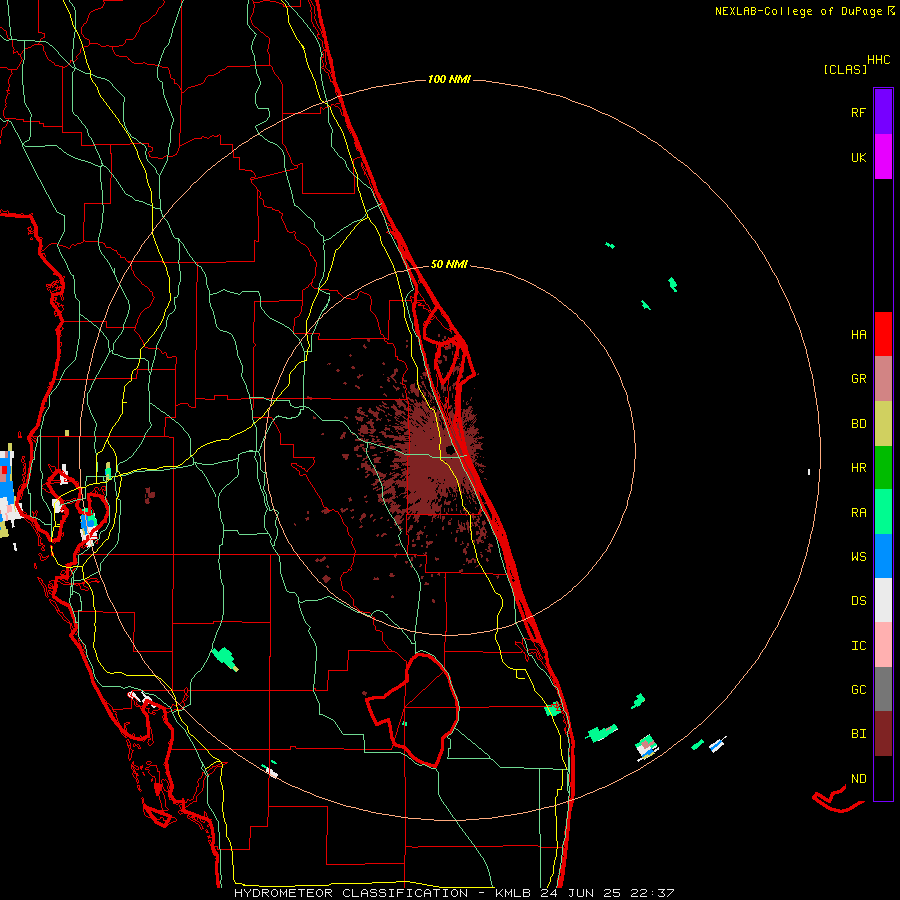This screenshot has width=900, height=900.
Task: Click the RF purple legend swatch
Action: pos(883,112)
